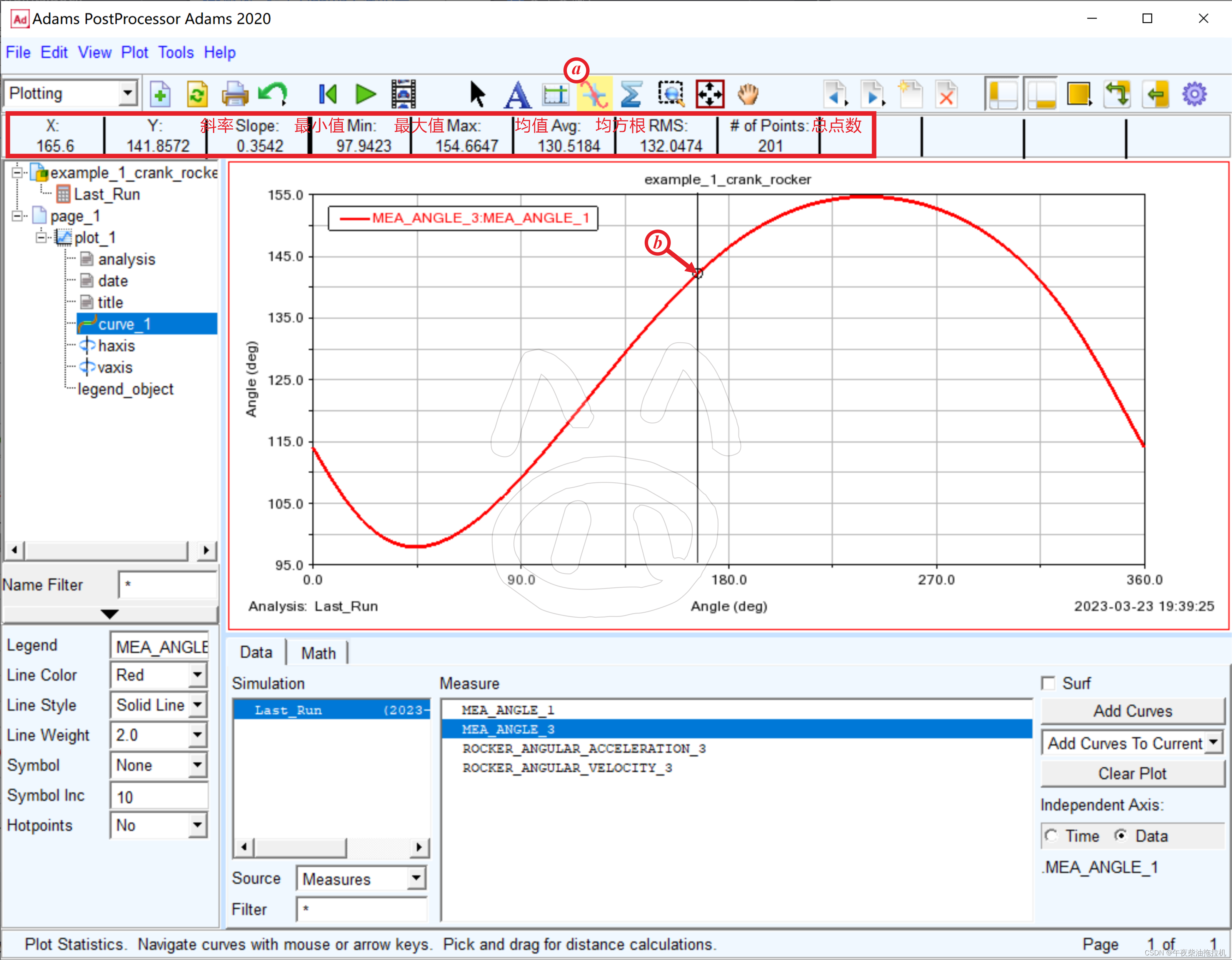
Task: Select the Time independent axis radio
Action: coord(1051,835)
